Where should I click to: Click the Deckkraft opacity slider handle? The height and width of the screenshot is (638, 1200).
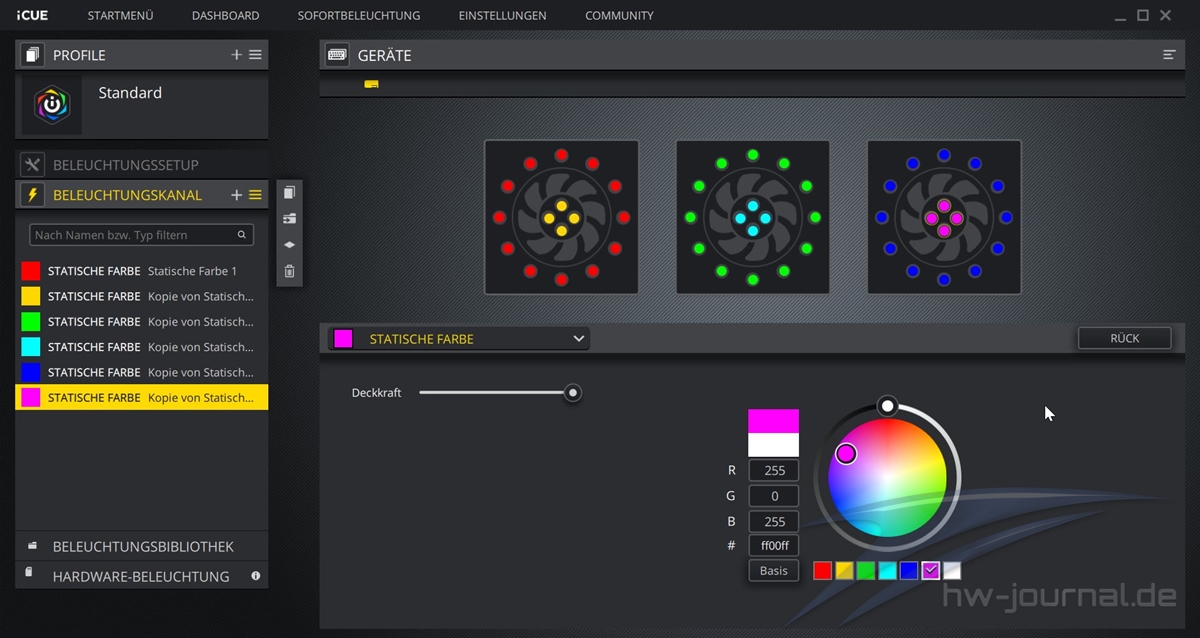pos(573,393)
